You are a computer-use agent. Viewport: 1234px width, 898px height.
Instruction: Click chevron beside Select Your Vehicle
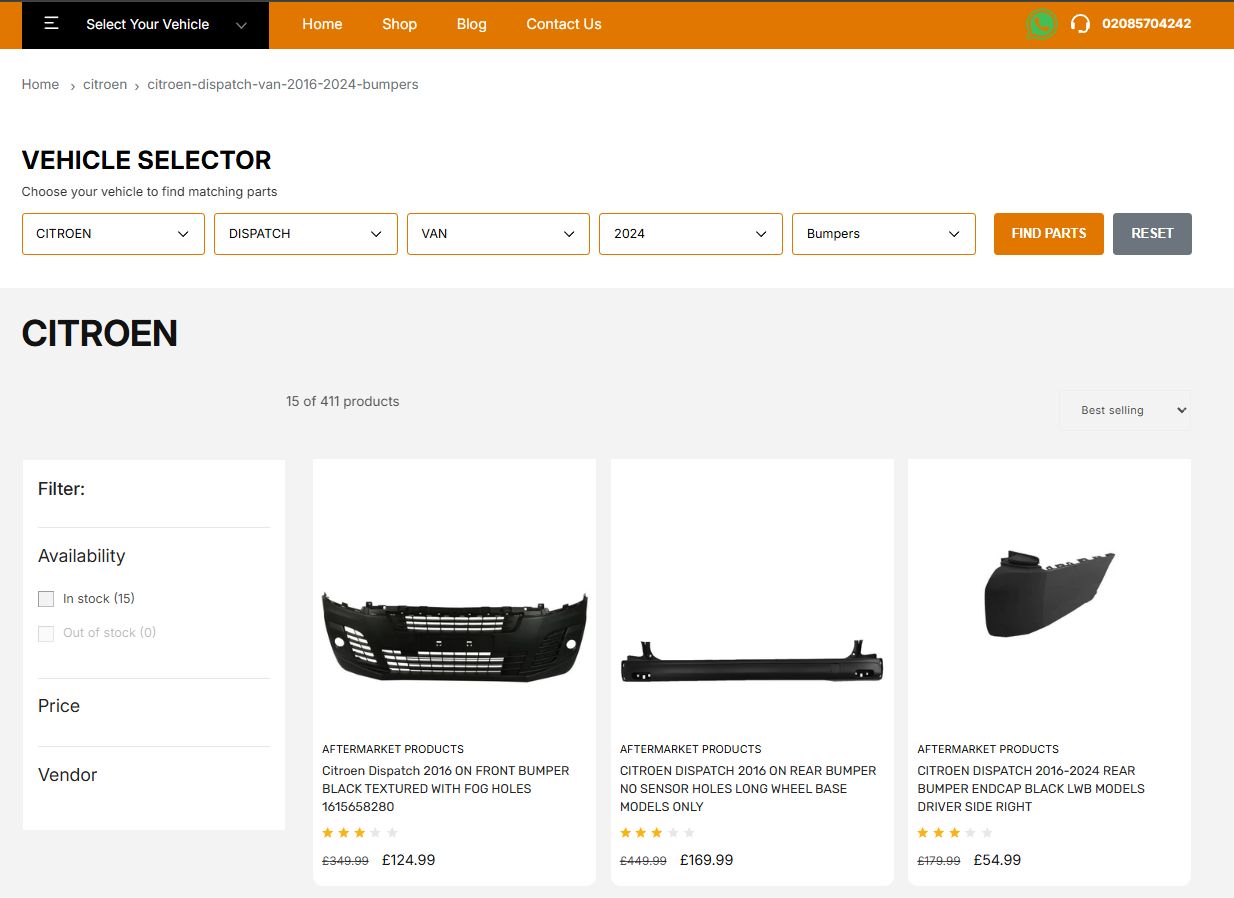click(x=241, y=25)
